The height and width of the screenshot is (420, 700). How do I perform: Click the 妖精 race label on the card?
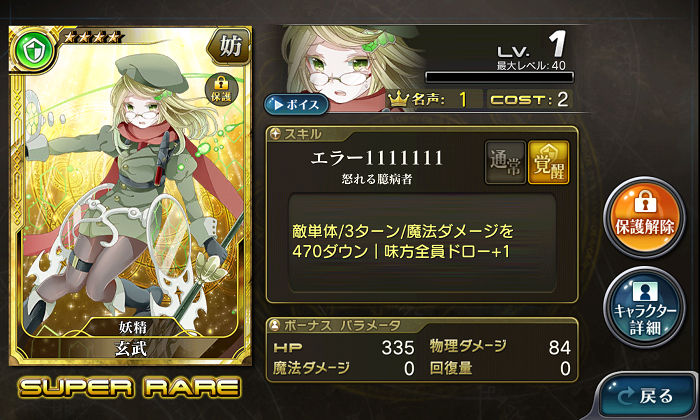click(x=133, y=327)
